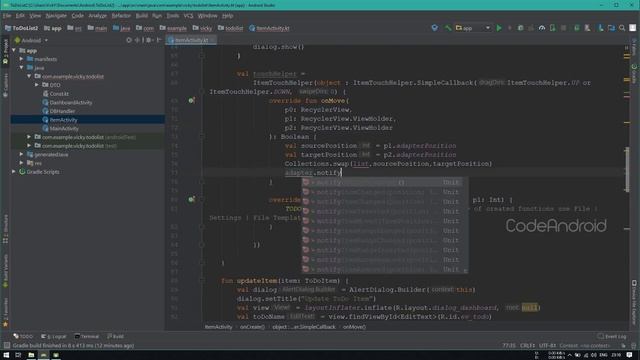This screenshot has width=640, height=360.
Task: Click the blue shield icon in the toolbar
Action: pyautogui.click(x=435, y=28)
